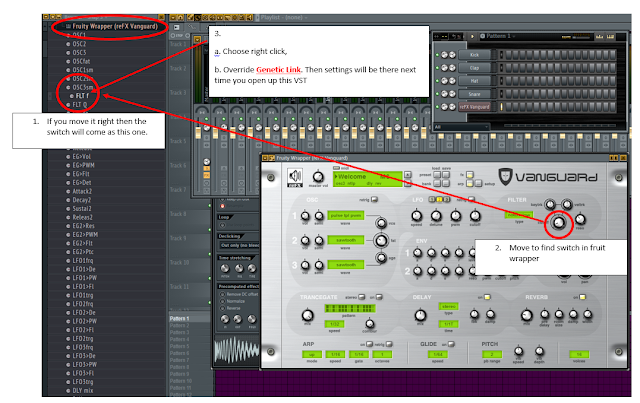Click the Clap channel button
The height and width of the screenshot is (403, 640).
coord(474,68)
